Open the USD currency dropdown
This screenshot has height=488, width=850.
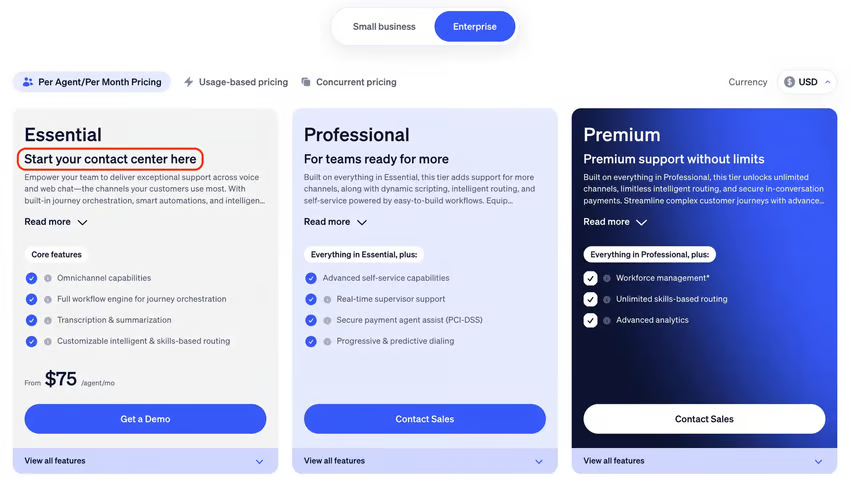pyautogui.click(x=807, y=82)
